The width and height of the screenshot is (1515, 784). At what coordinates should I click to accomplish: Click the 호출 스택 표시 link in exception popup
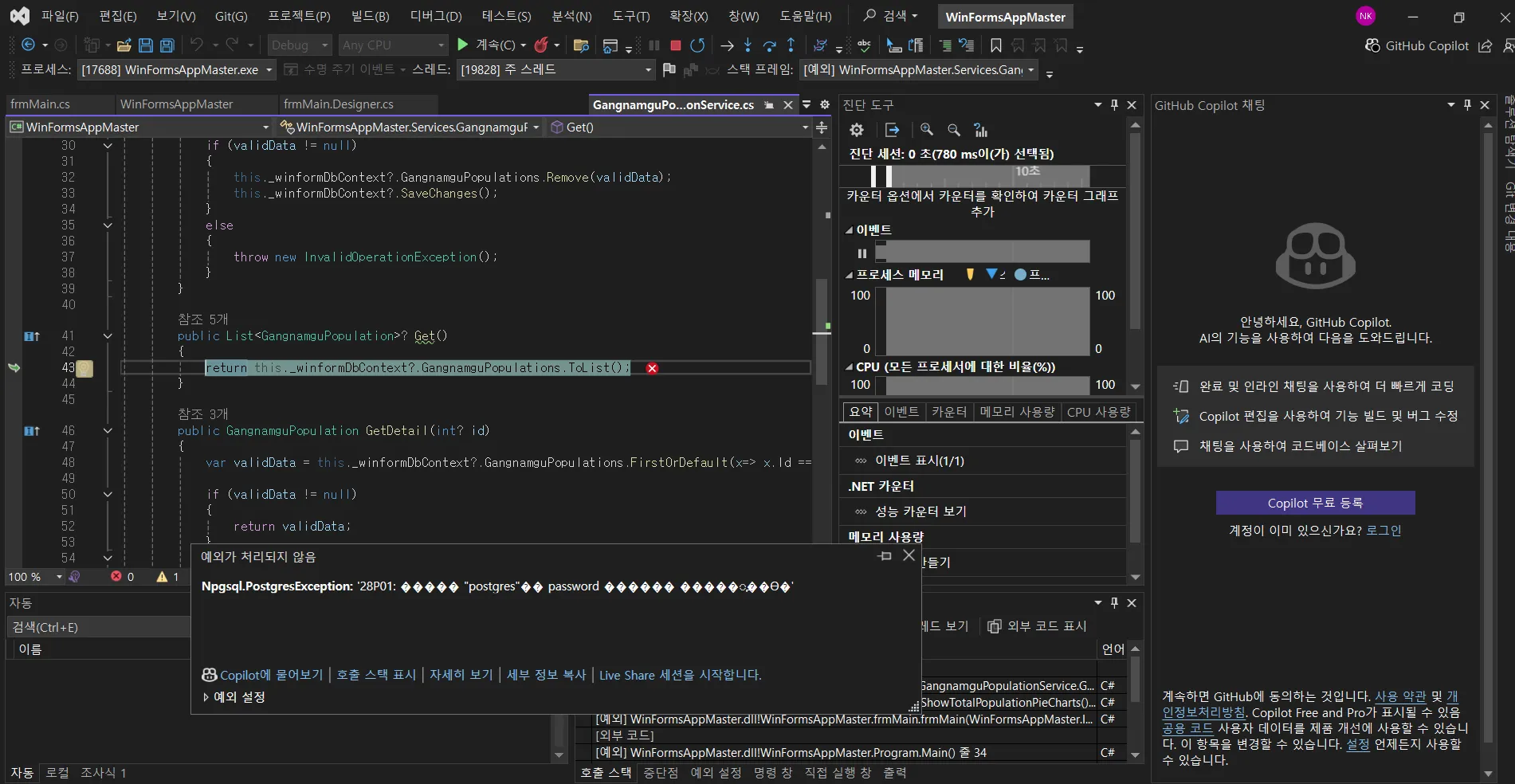tap(376, 675)
